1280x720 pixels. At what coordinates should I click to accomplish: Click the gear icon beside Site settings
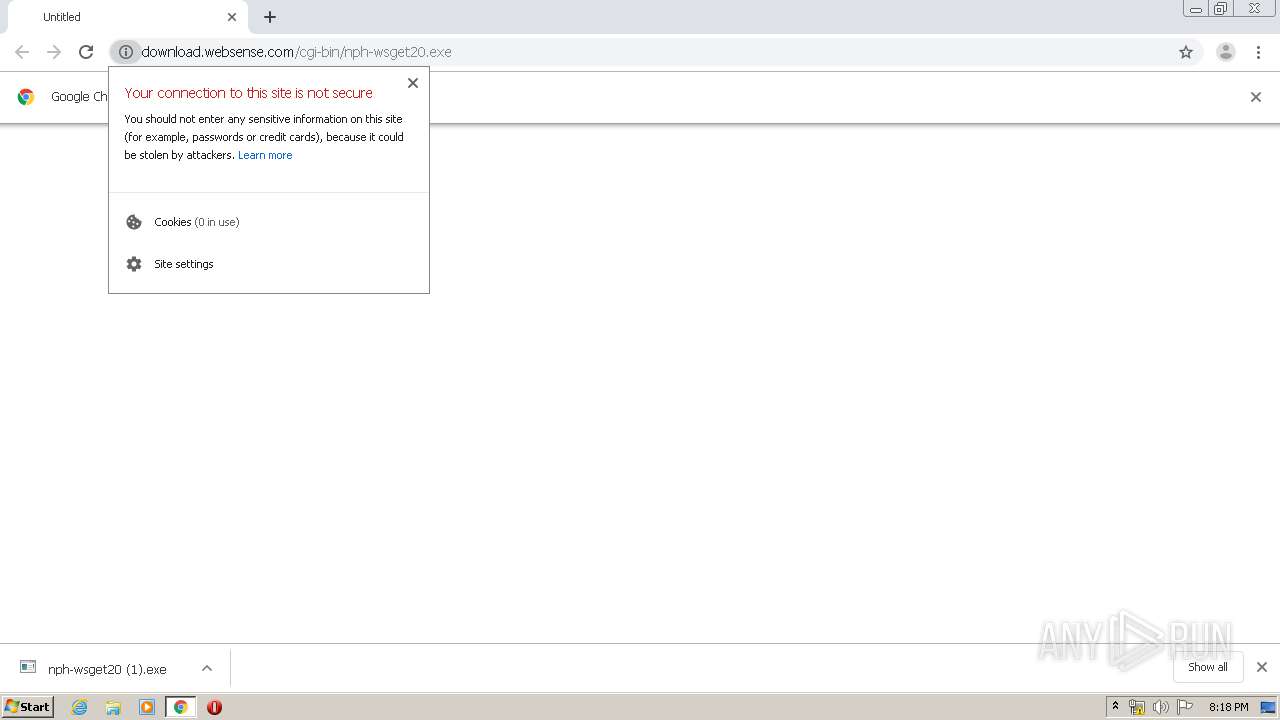pos(134,264)
